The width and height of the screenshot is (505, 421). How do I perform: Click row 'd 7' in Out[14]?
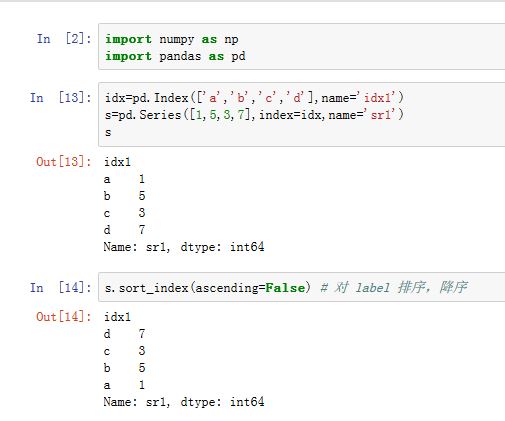pyautogui.click(x=124, y=334)
